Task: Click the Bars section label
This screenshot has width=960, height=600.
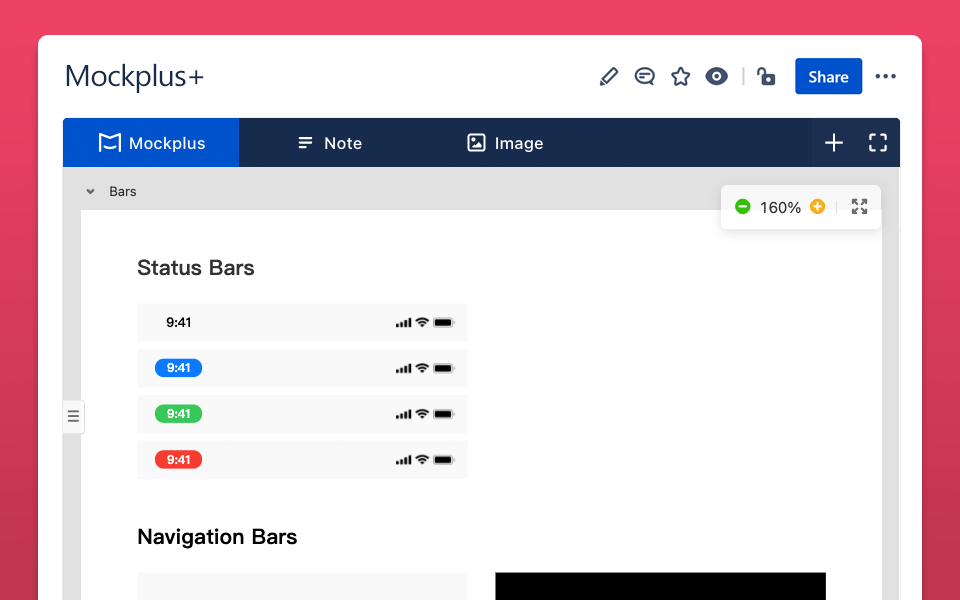Action: (122, 192)
